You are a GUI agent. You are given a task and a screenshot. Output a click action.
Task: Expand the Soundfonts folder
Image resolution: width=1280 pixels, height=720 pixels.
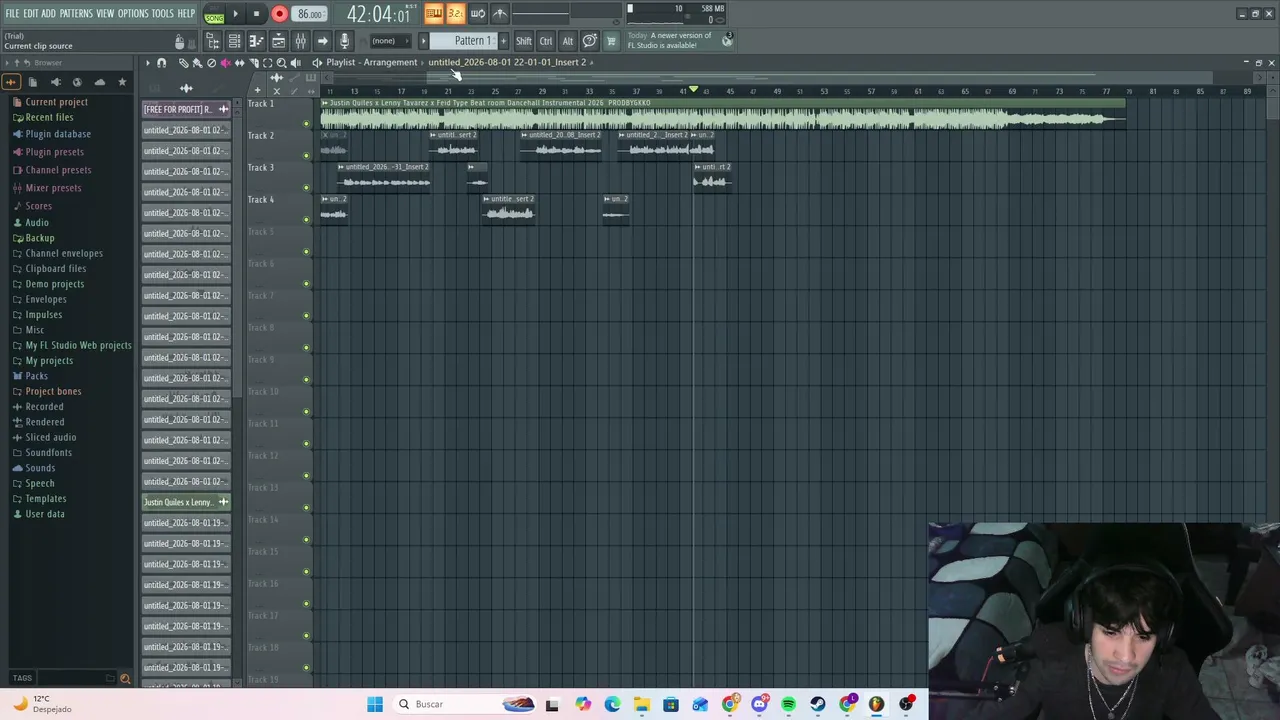[x=48, y=452]
